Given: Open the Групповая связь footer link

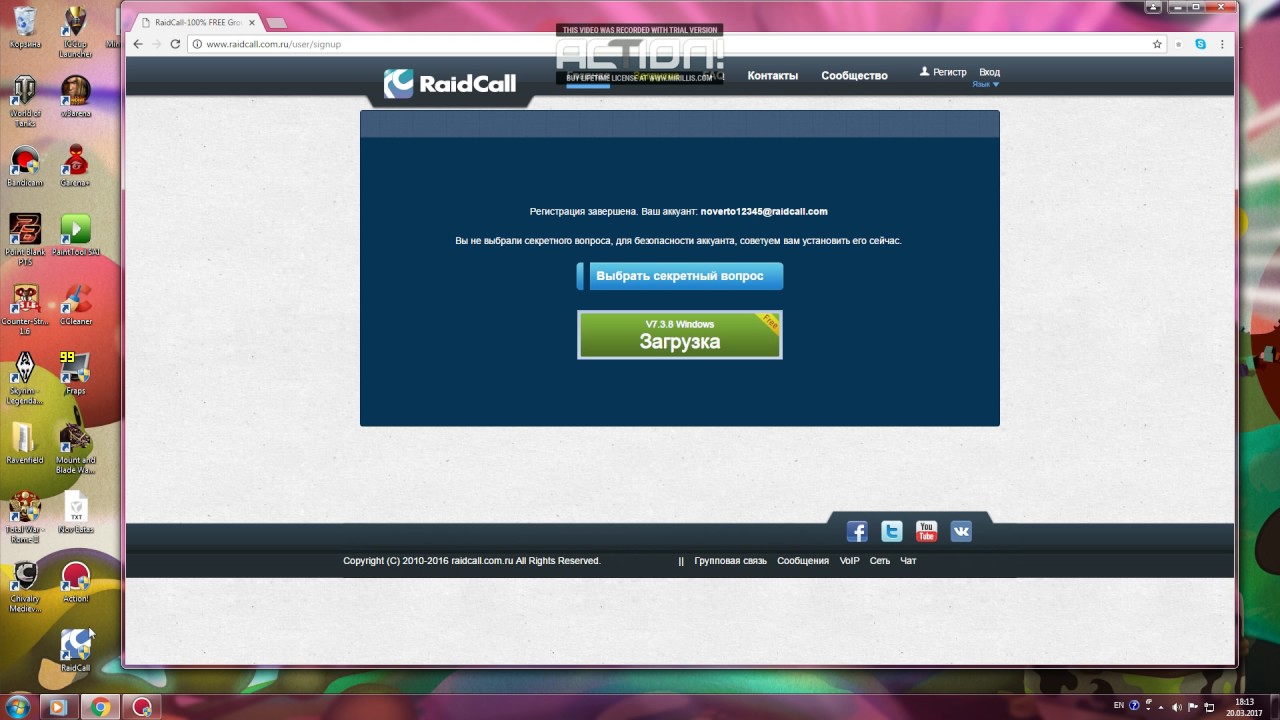Looking at the screenshot, I should [730, 561].
